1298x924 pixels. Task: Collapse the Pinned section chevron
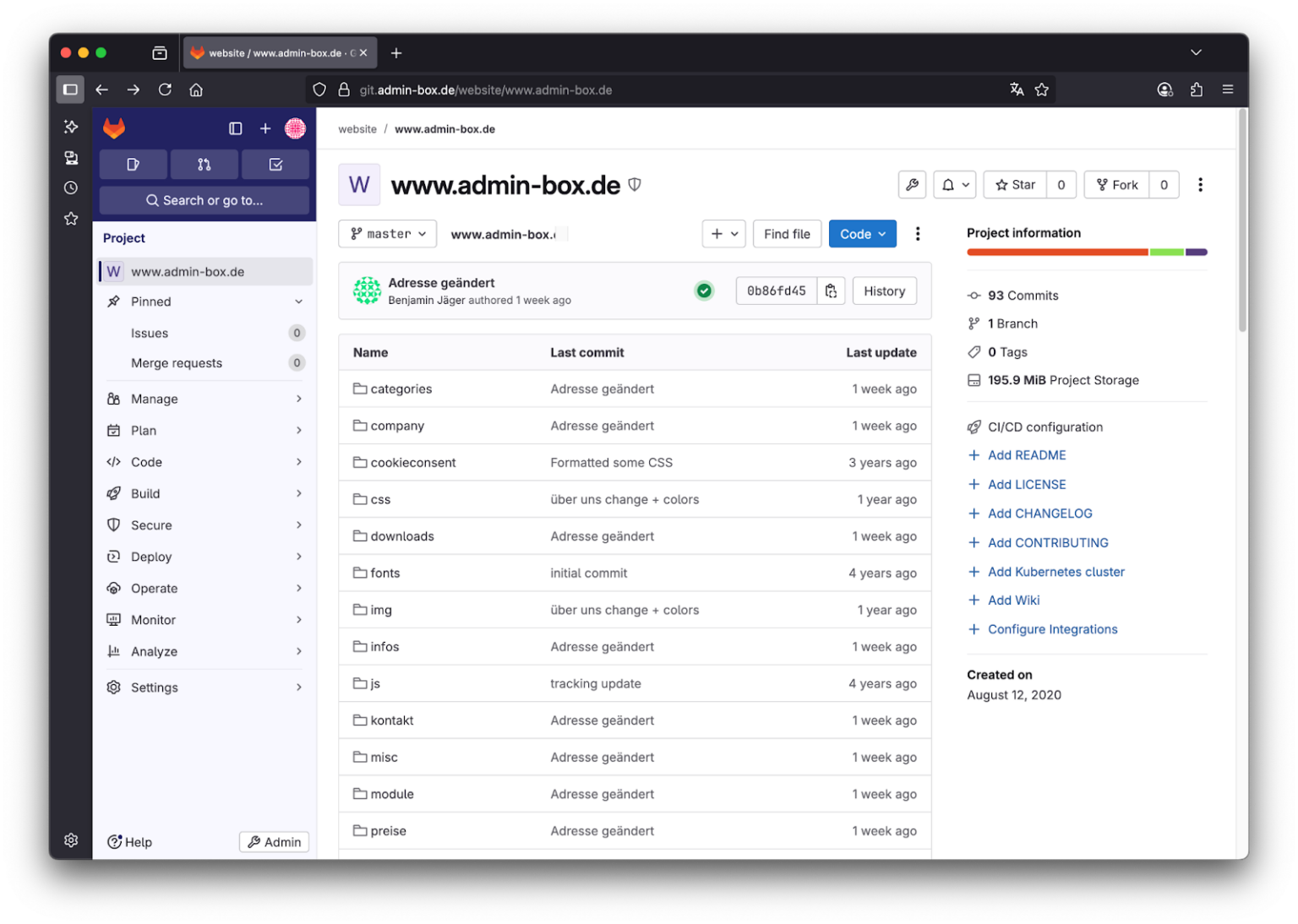click(298, 302)
